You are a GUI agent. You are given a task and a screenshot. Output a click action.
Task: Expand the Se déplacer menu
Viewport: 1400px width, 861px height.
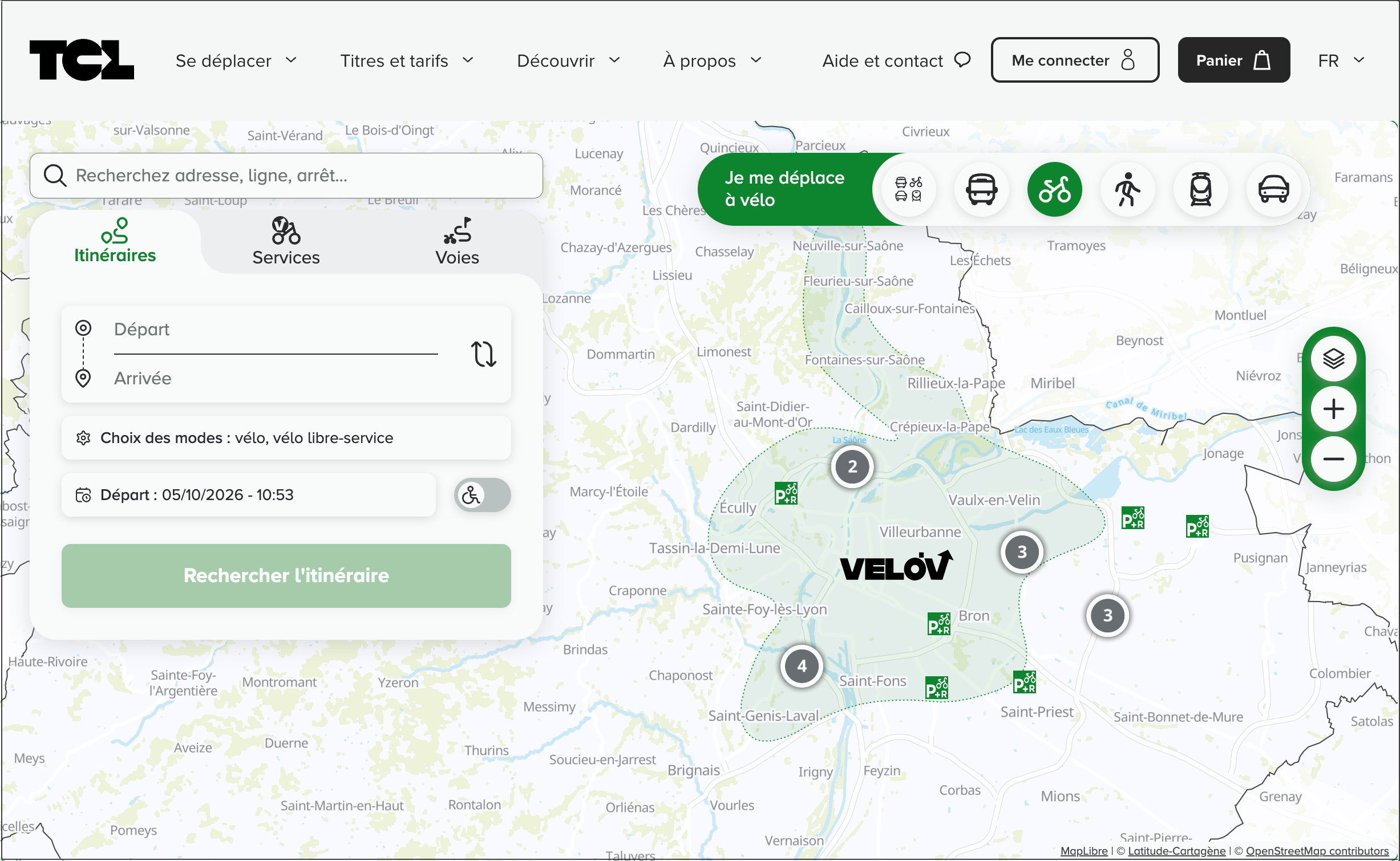click(x=236, y=60)
